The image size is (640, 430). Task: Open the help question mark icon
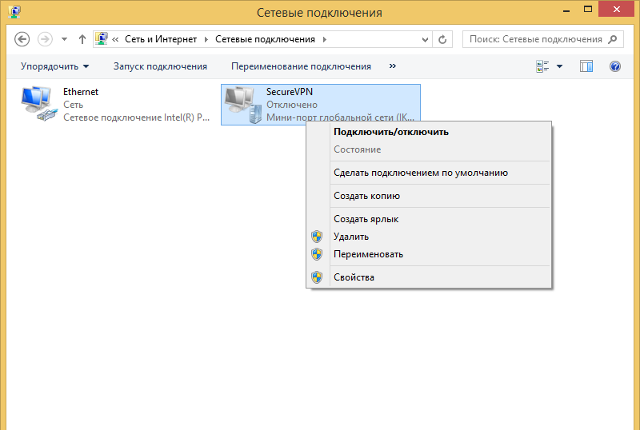tap(615, 67)
